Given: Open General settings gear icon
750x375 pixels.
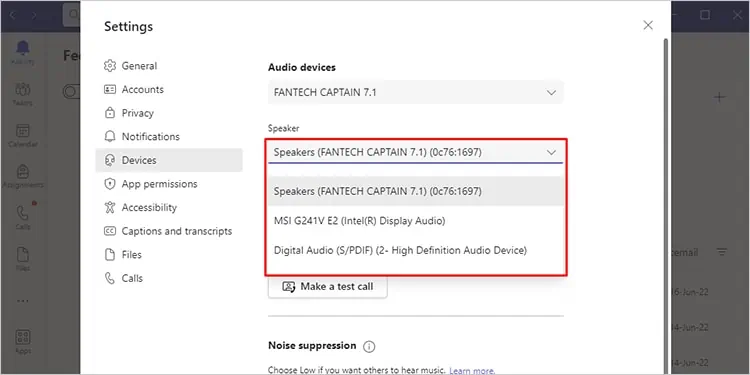Looking at the screenshot, I should pyautogui.click(x=110, y=66).
